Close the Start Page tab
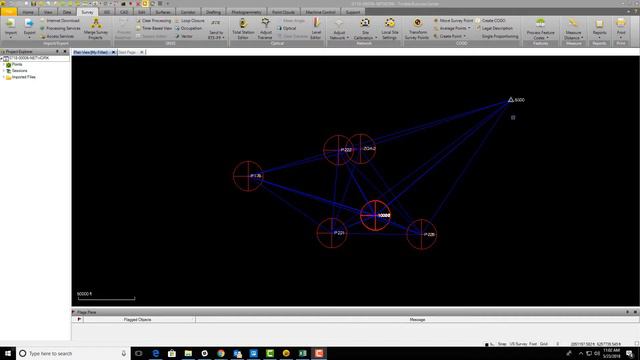This screenshot has width=640, height=360. [x=142, y=52]
